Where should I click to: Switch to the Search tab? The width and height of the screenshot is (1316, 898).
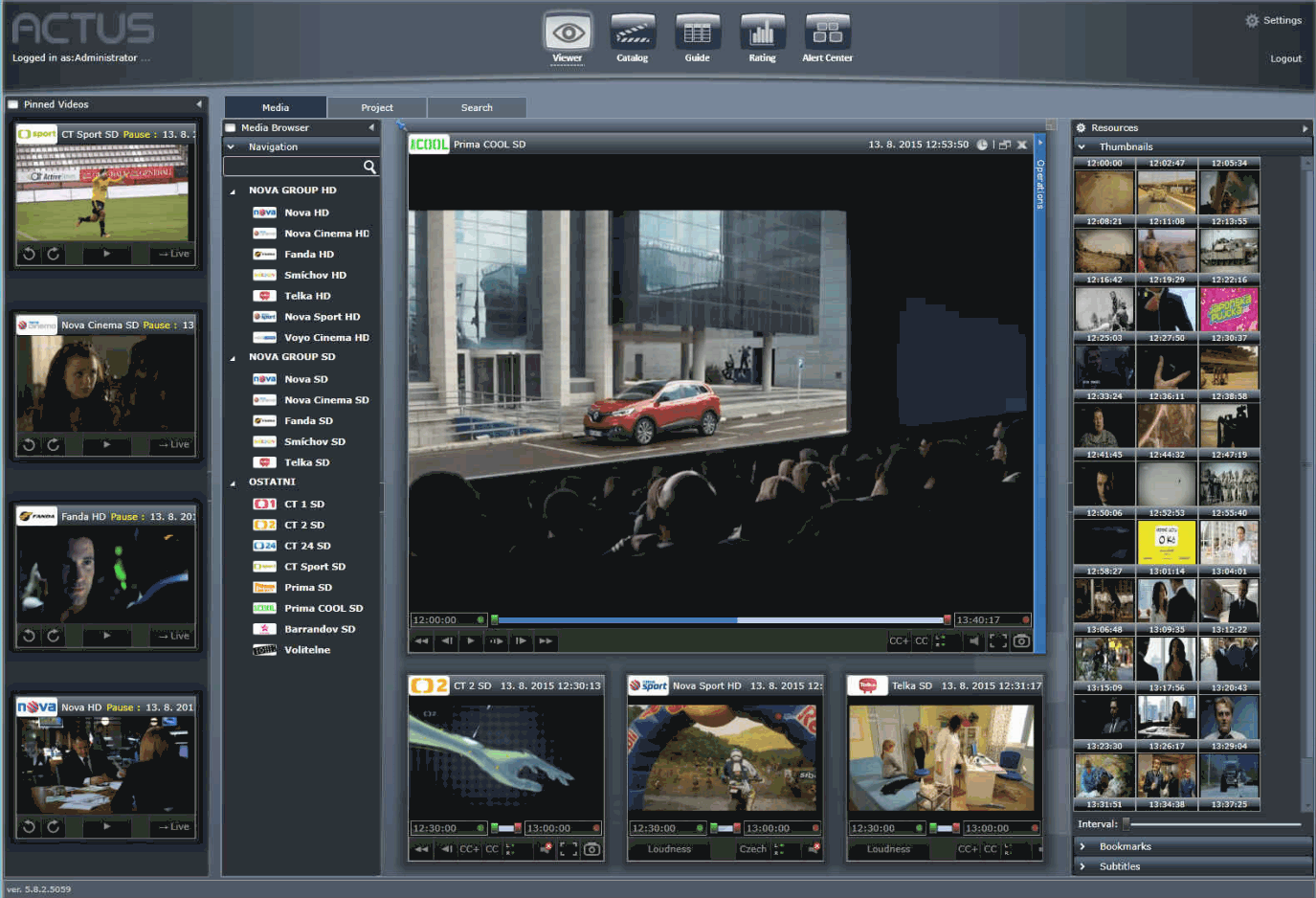(x=477, y=108)
